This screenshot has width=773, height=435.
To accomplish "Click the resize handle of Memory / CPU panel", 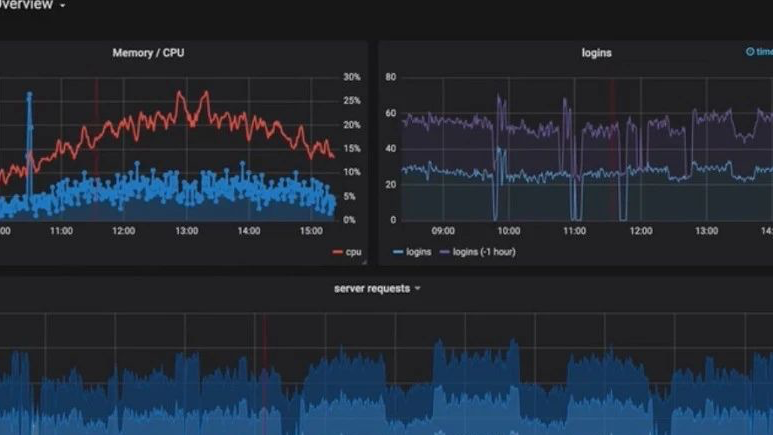I will tap(364, 262).
